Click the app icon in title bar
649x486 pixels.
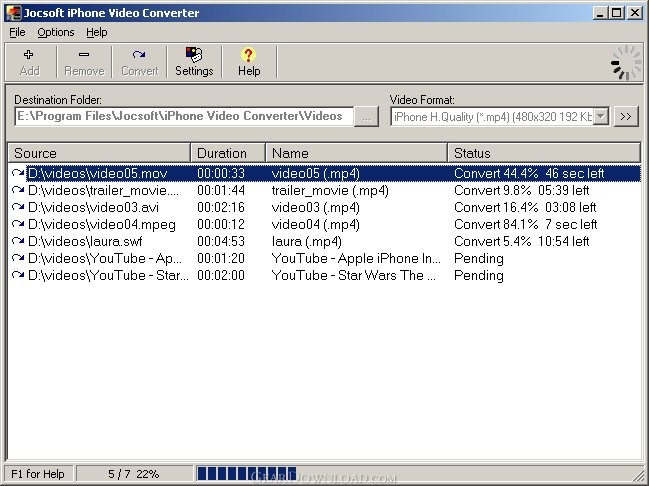click(13, 13)
